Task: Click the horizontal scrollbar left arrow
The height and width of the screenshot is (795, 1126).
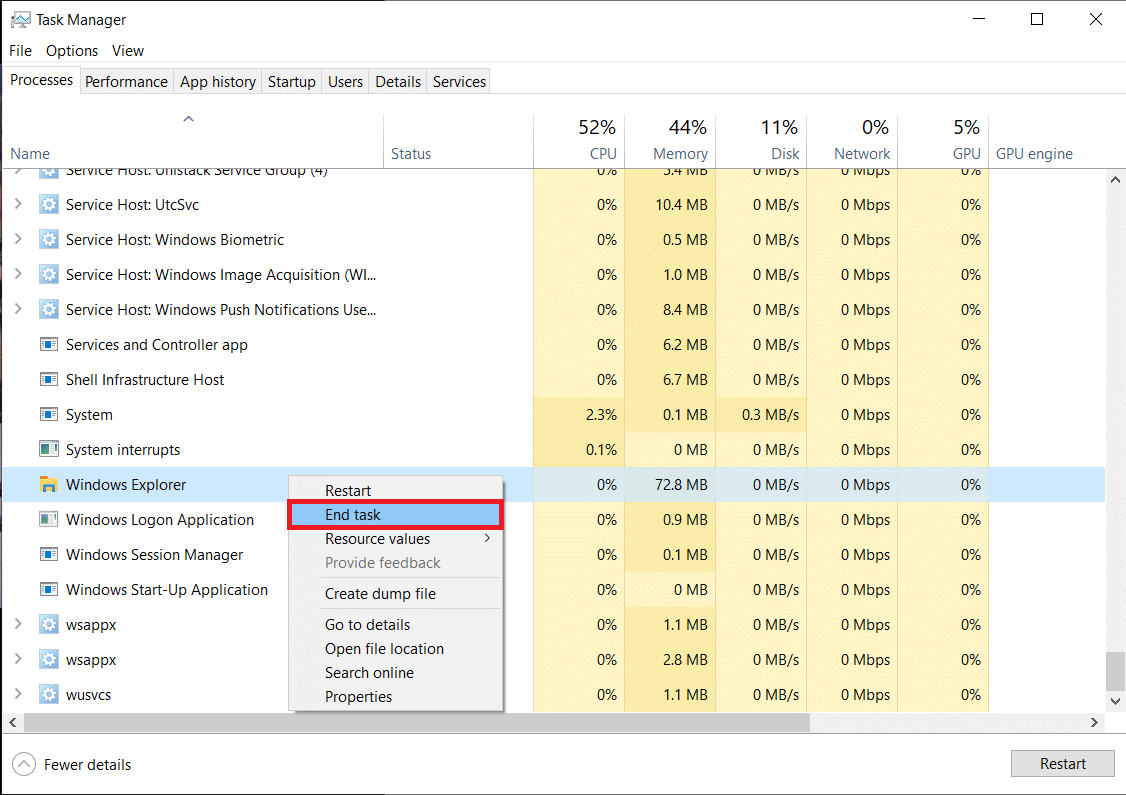Action: tap(13, 722)
